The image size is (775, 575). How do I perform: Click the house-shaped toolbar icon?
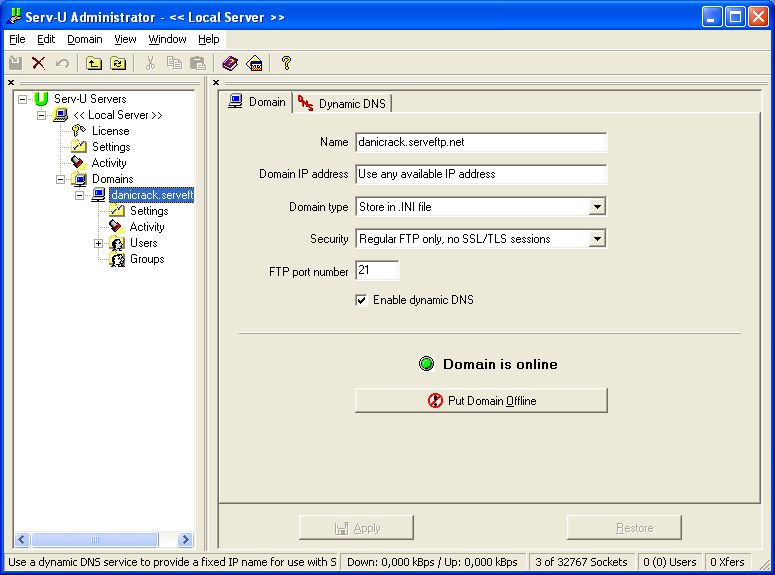pos(254,63)
